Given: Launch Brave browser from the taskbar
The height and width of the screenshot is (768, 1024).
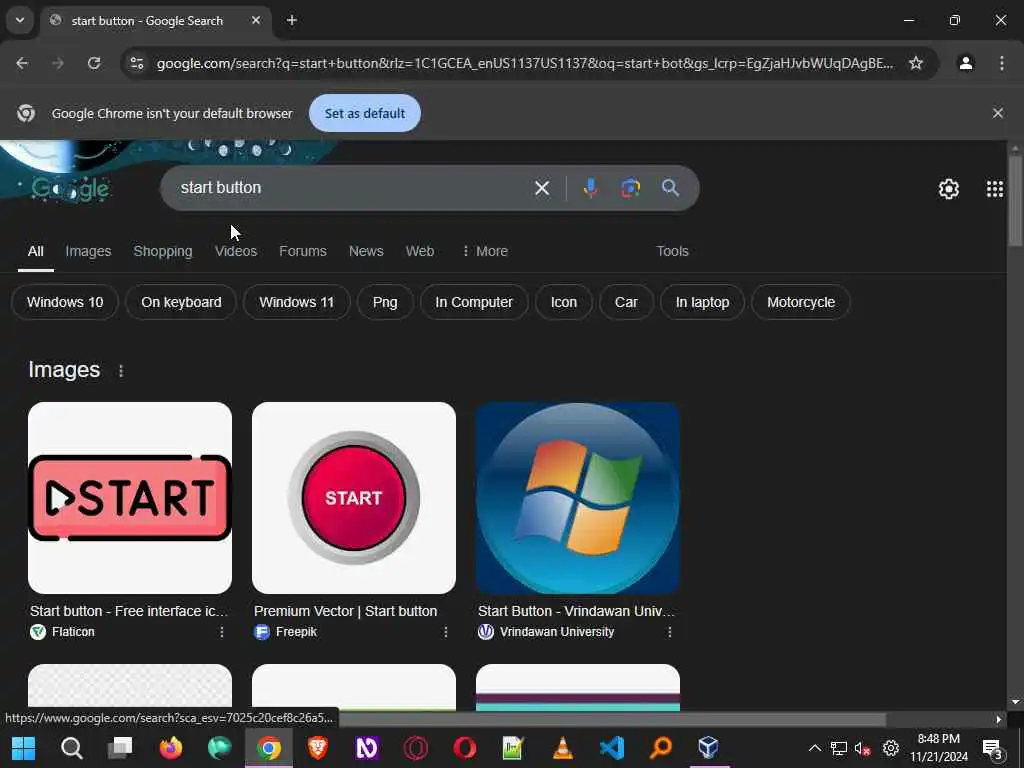Looking at the screenshot, I should [x=317, y=748].
